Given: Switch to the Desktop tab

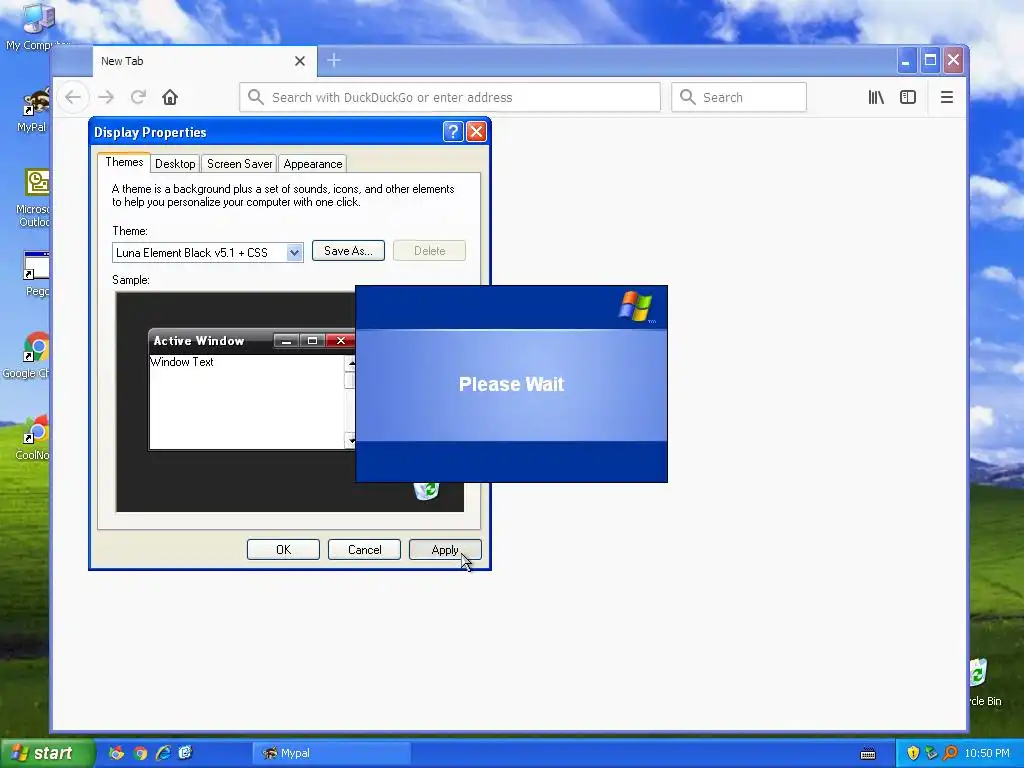Looking at the screenshot, I should (175, 164).
